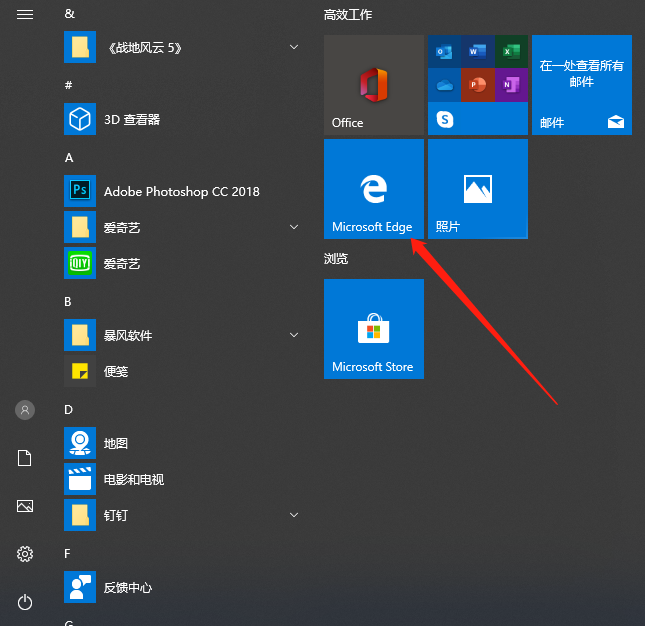This screenshot has width=645, height=626.
Task: Launch Microsoft Edge from the tile
Action: [373, 189]
